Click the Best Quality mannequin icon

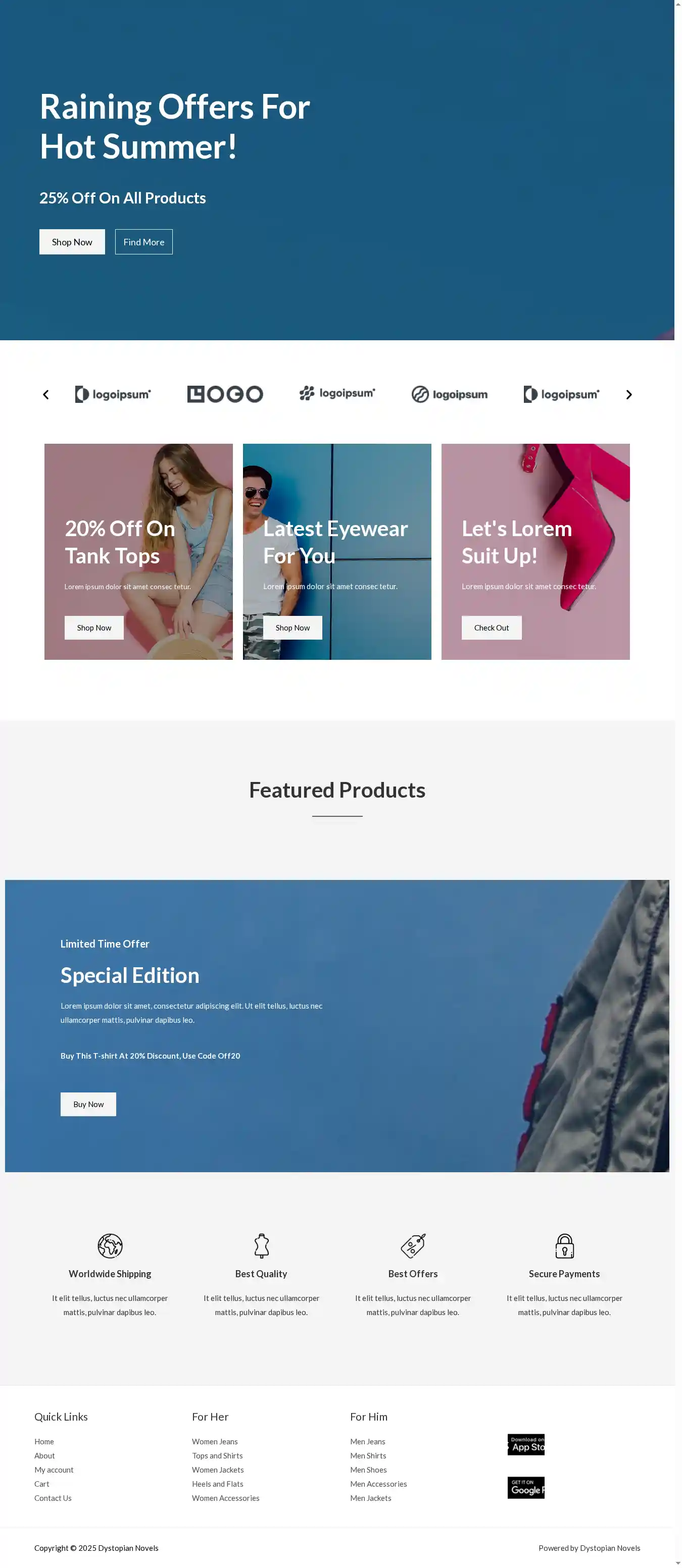(x=261, y=1245)
